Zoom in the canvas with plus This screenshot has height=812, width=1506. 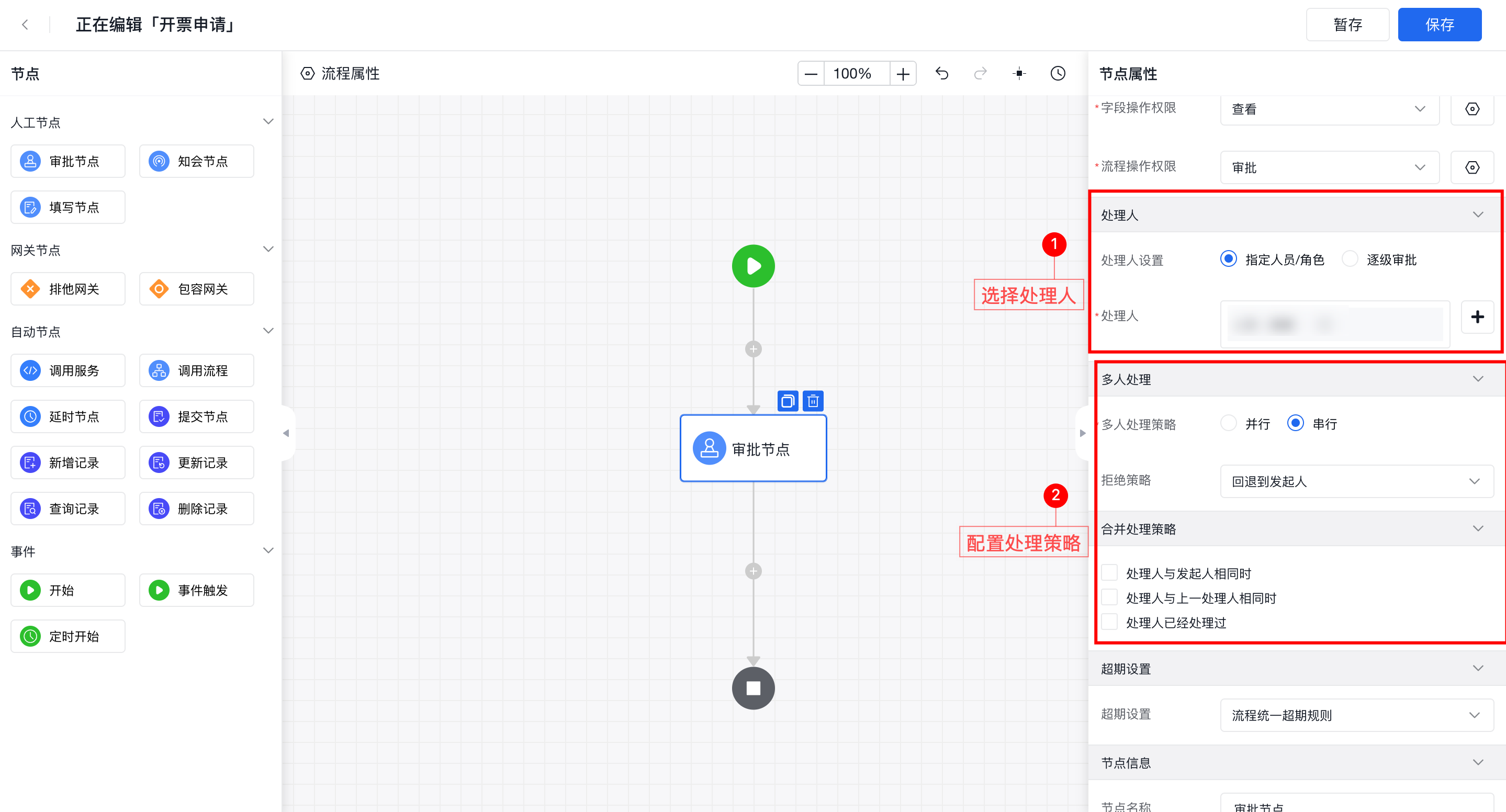point(903,74)
